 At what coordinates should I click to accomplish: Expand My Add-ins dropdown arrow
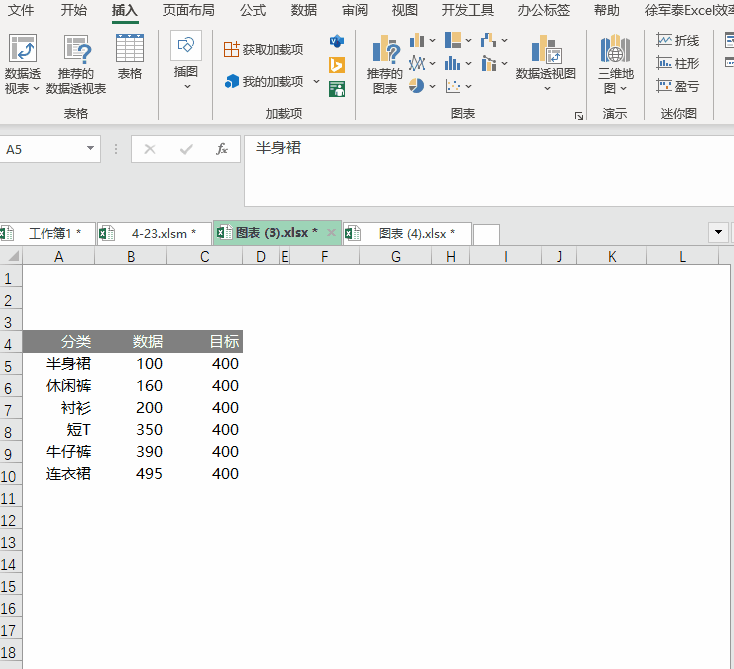pos(316,81)
